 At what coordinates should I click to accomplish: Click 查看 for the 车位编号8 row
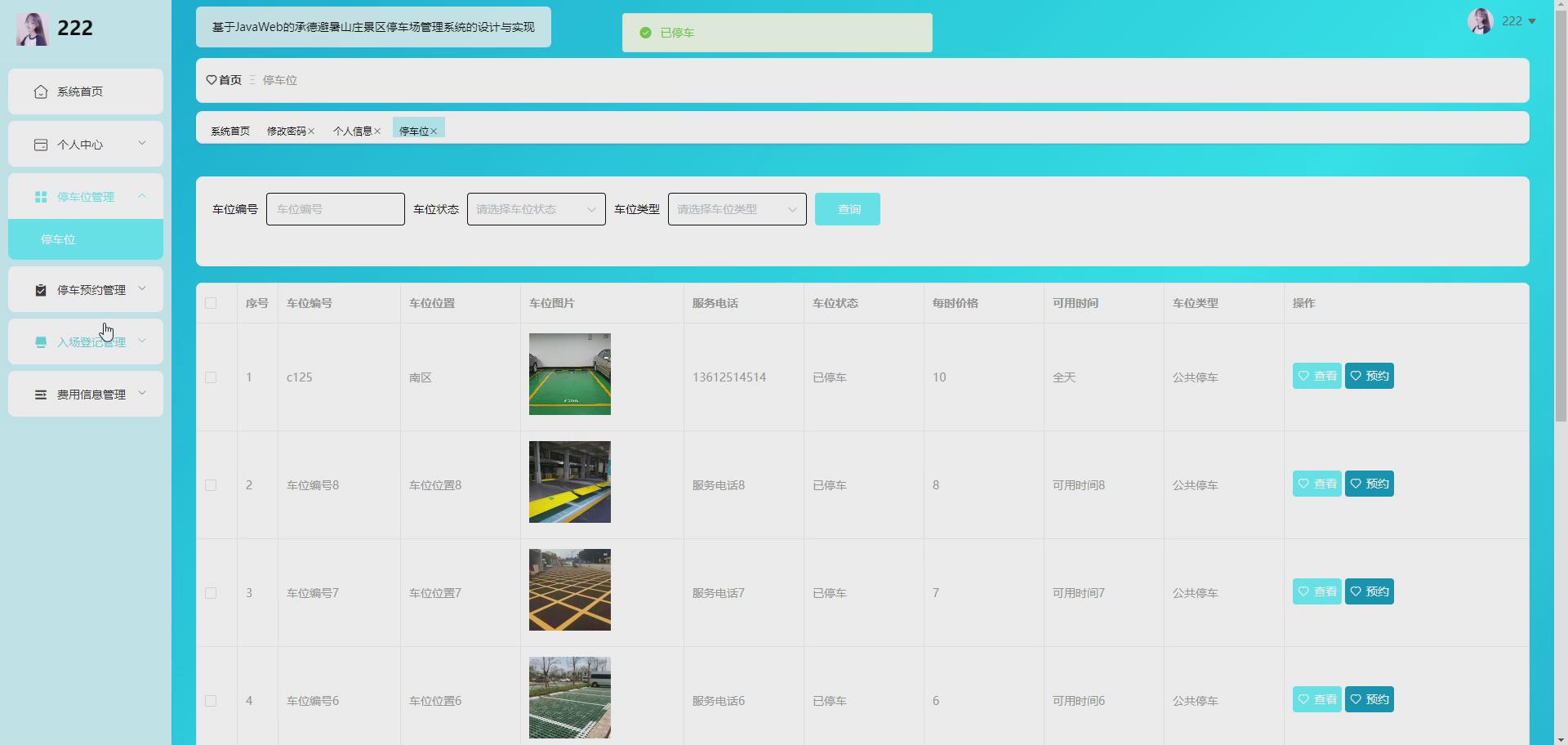[x=1317, y=484]
